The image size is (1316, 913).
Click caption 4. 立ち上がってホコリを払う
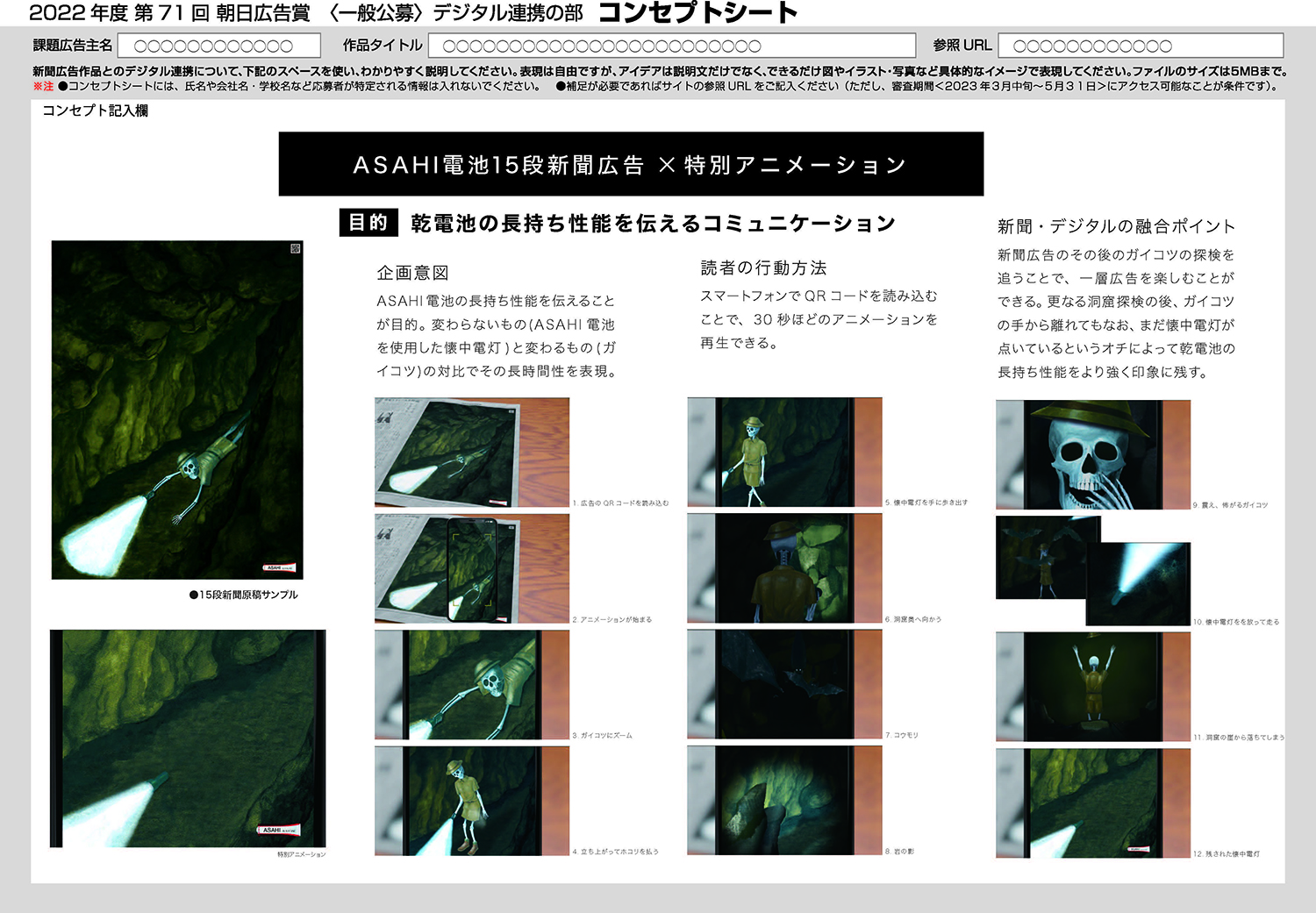tap(615, 852)
